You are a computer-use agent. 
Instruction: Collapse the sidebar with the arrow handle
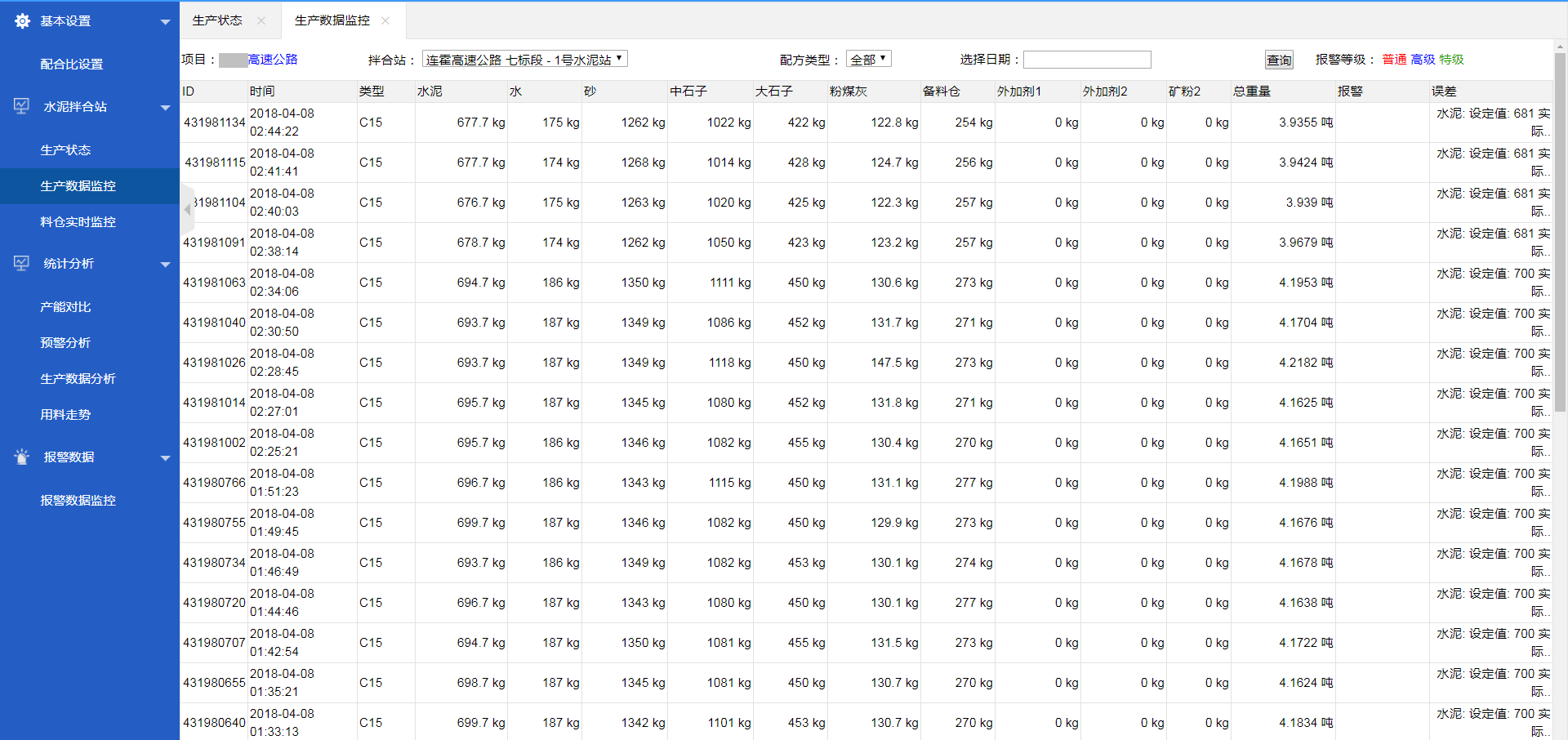187,210
